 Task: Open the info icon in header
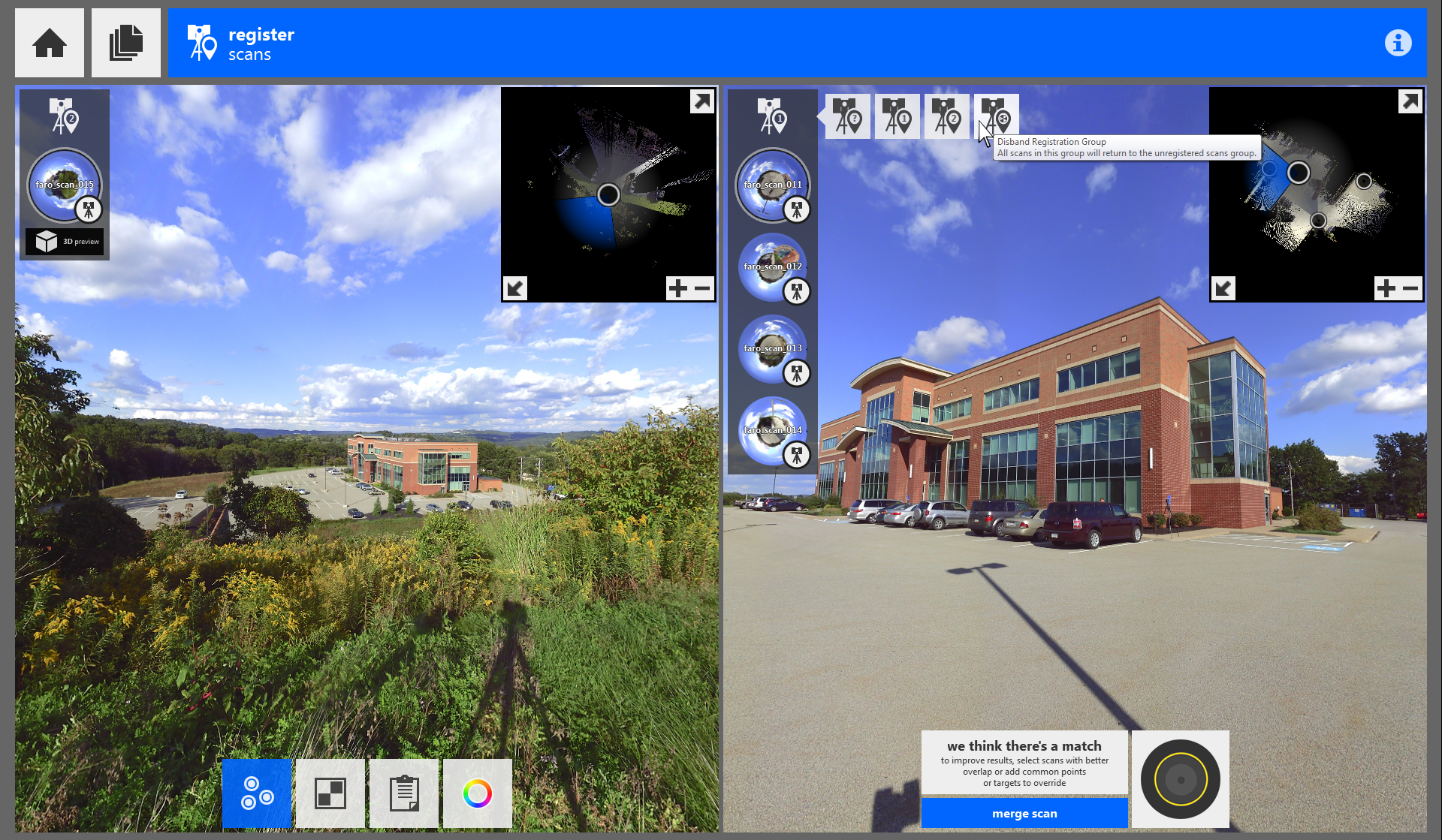point(1397,43)
